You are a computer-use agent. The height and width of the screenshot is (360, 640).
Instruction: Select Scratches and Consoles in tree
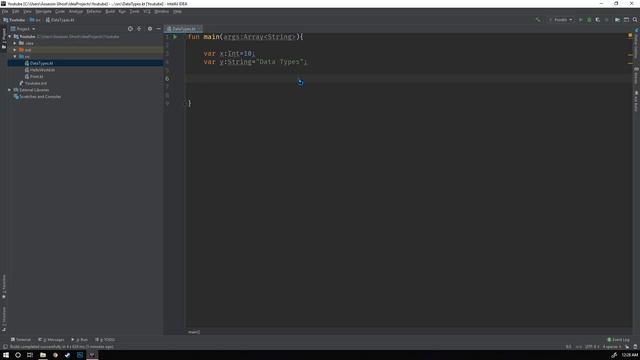(40, 97)
